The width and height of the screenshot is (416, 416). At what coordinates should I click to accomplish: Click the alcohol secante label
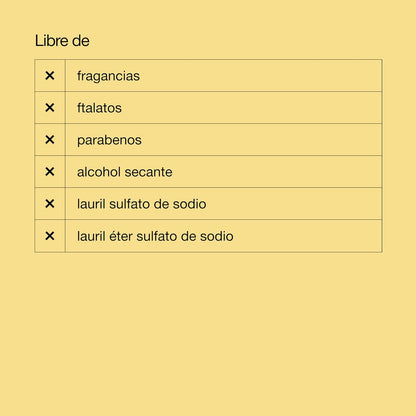pyautogui.click(x=125, y=172)
